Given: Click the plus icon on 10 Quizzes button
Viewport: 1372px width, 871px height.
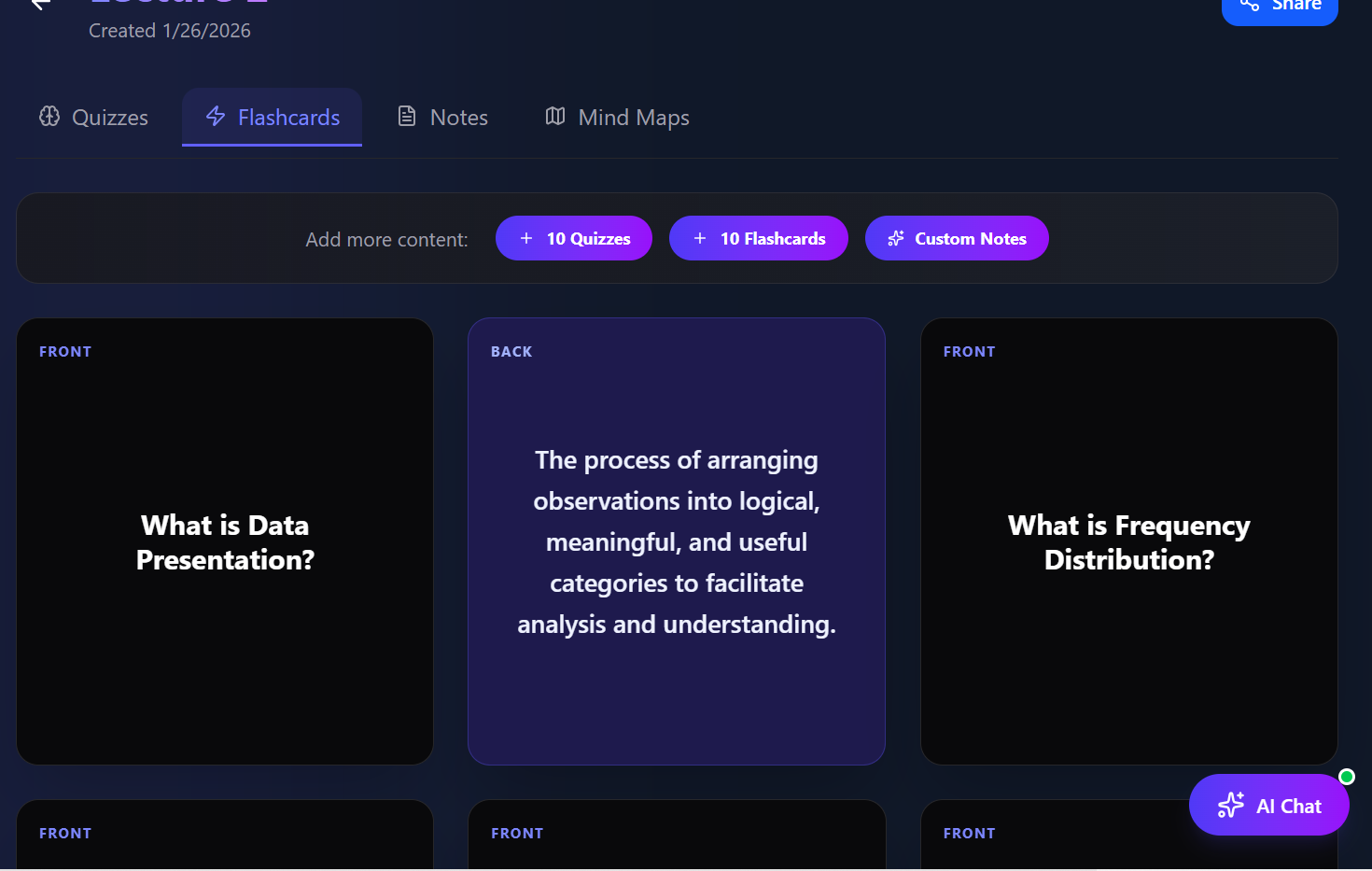Looking at the screenshot, I should tap(525, 238).
